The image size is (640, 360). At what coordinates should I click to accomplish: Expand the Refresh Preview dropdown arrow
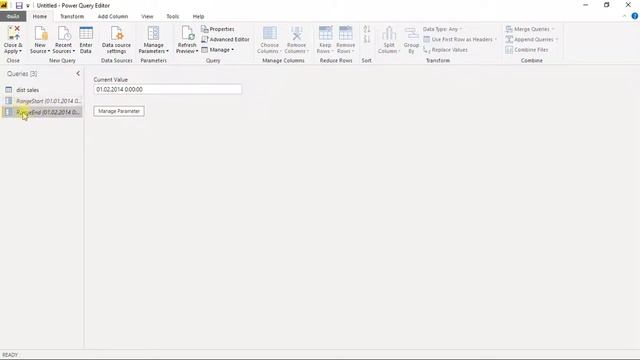pos(197,51)
